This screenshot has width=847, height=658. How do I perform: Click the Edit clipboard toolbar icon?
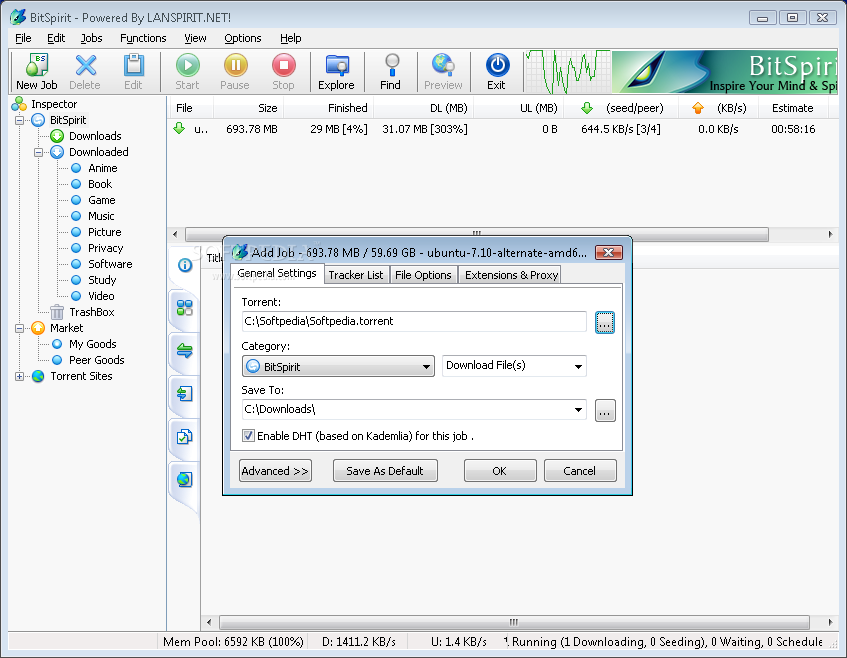pos(133,72)
